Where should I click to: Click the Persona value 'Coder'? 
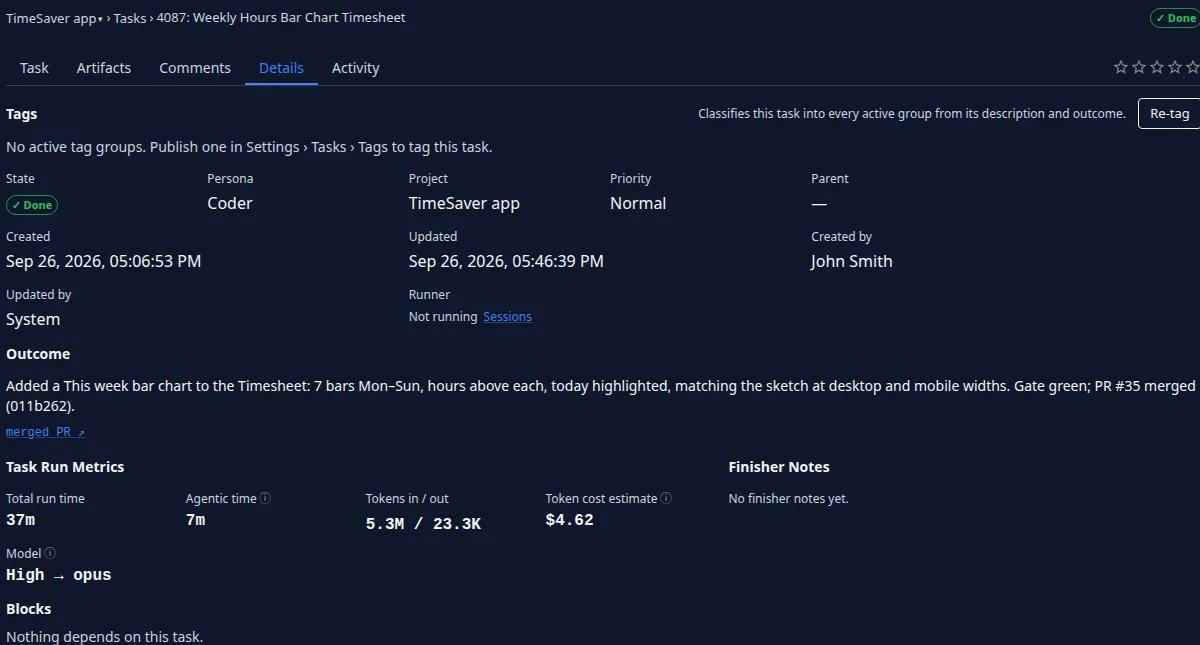point(230,203)
